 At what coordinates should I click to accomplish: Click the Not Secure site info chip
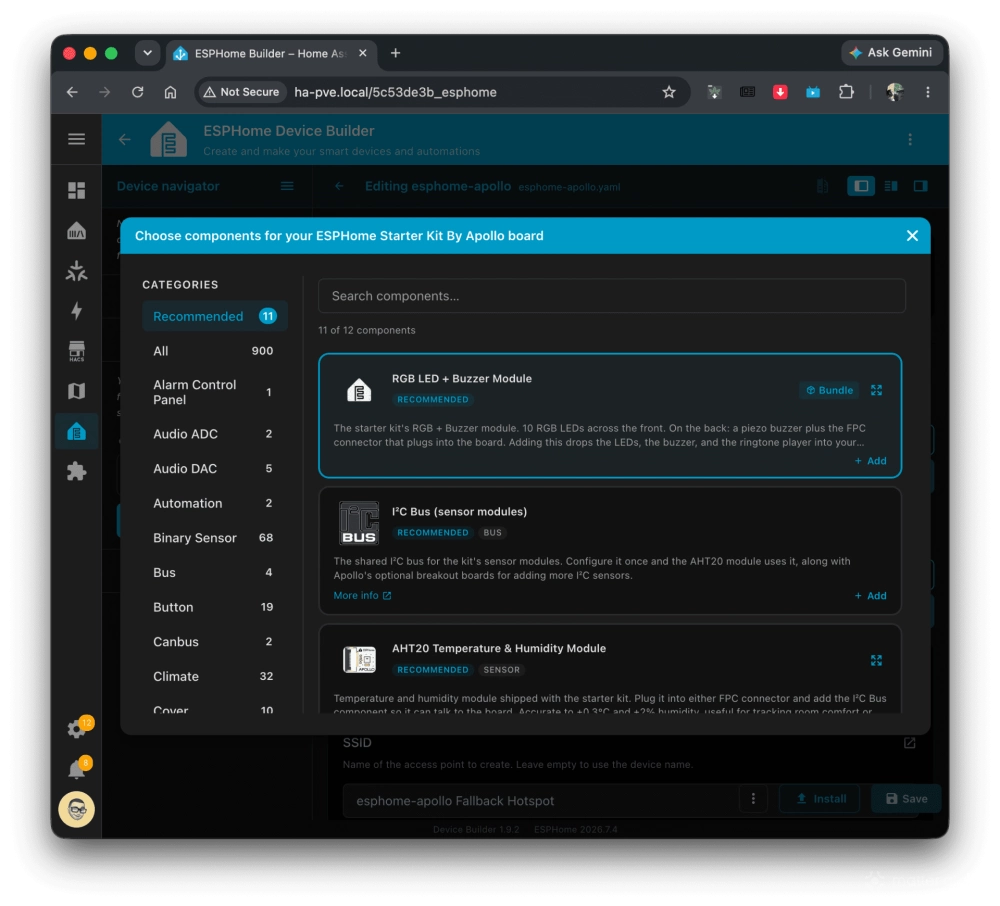242,92
